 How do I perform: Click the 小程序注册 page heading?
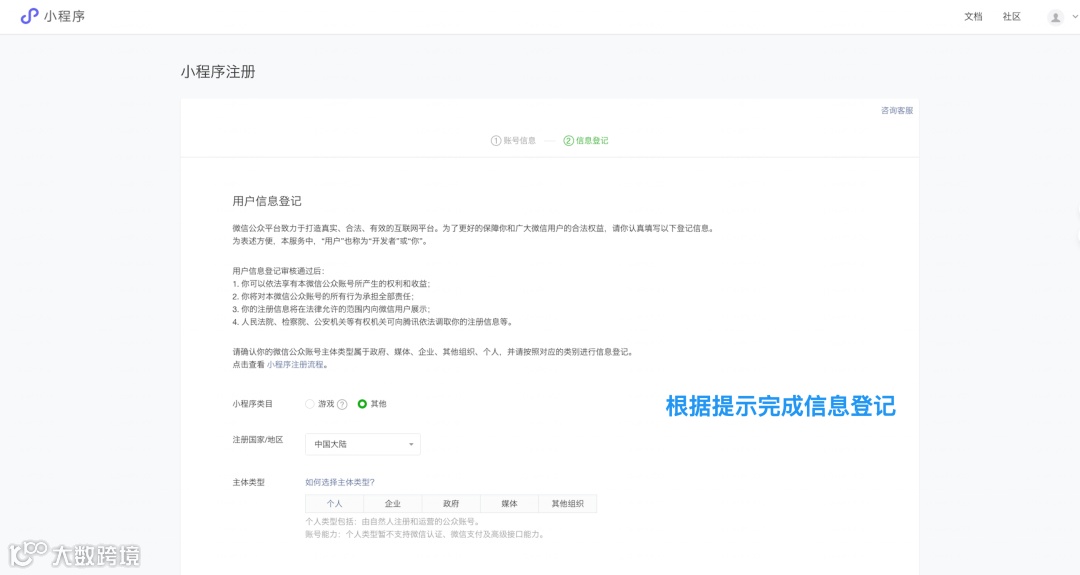click(x=218, y=72)
